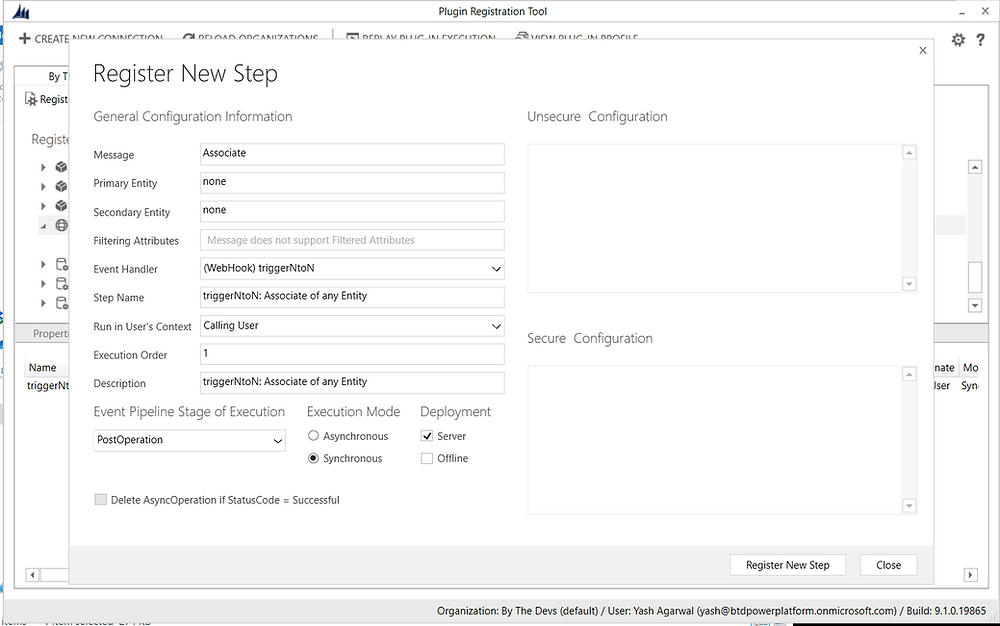
Task: Open the PostOperation pipeline stage dropdown
Action: coord(277,440)
